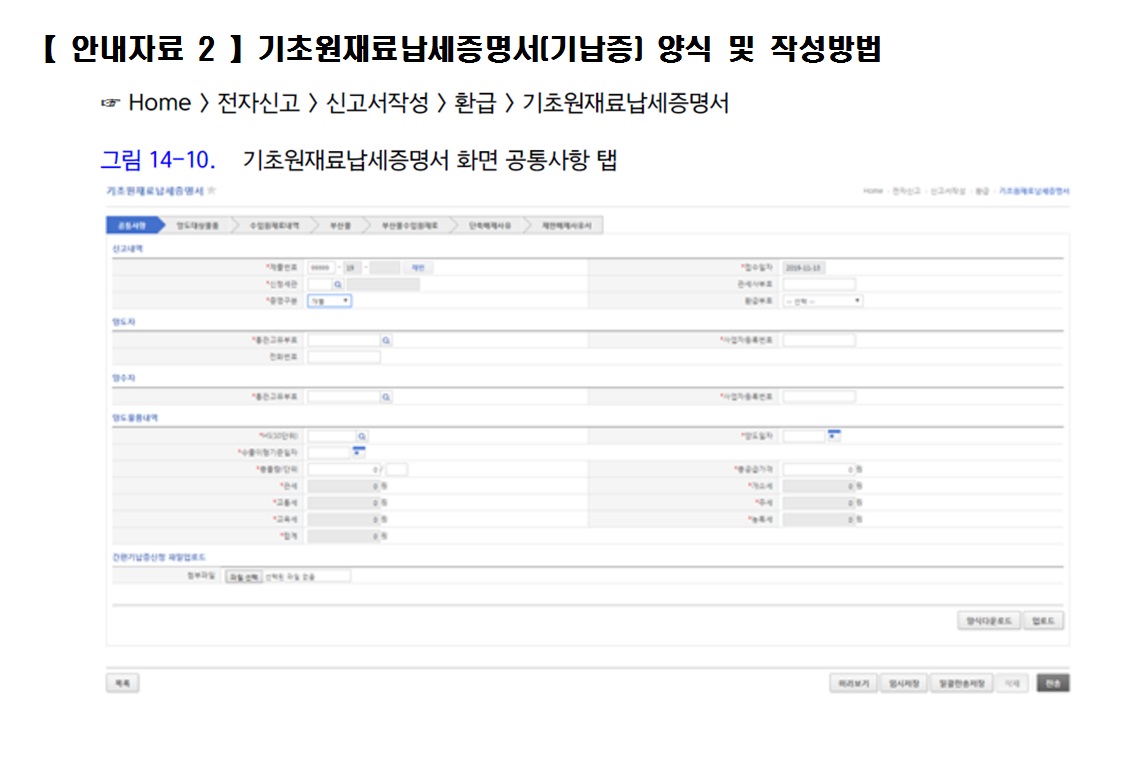Click the 양식다운로드 button
The image size is (1141, 772).
989,621
